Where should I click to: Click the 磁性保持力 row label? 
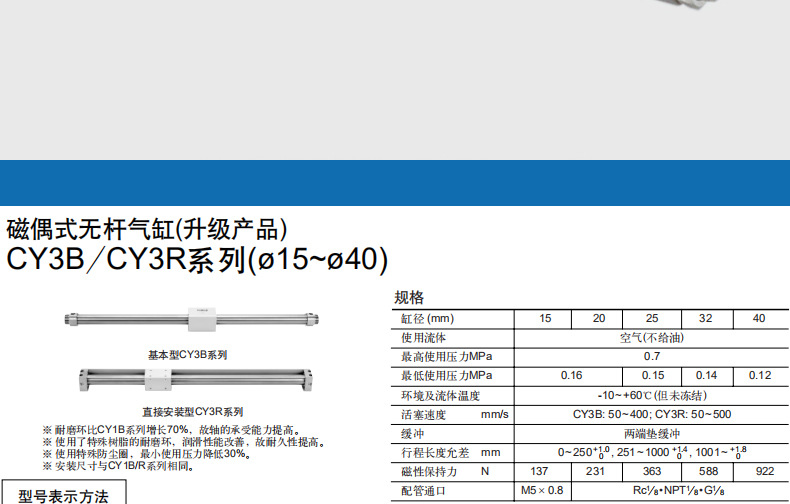click(429, 472)
